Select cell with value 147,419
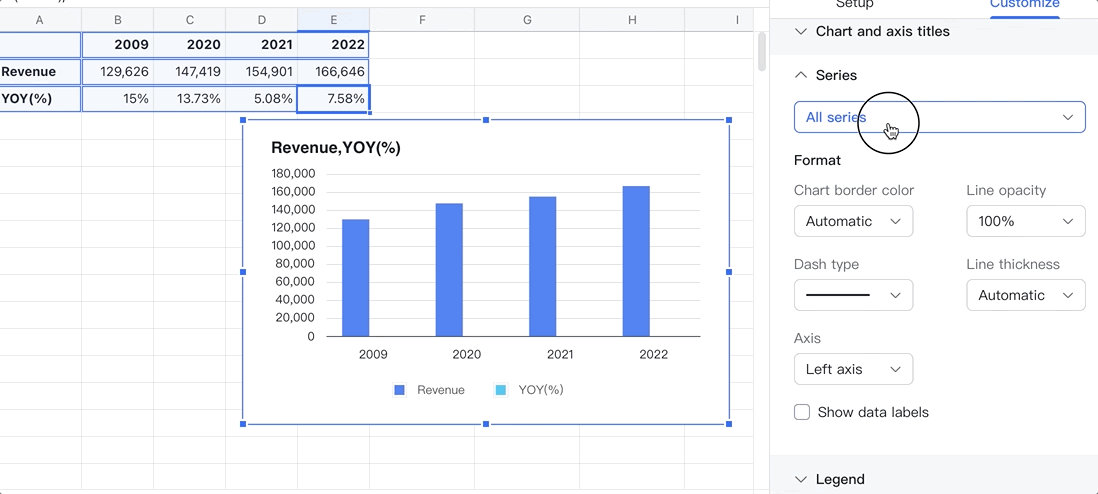Image resolution: width=1098 pixels, height=494 pixels. [x=190, y=71]
